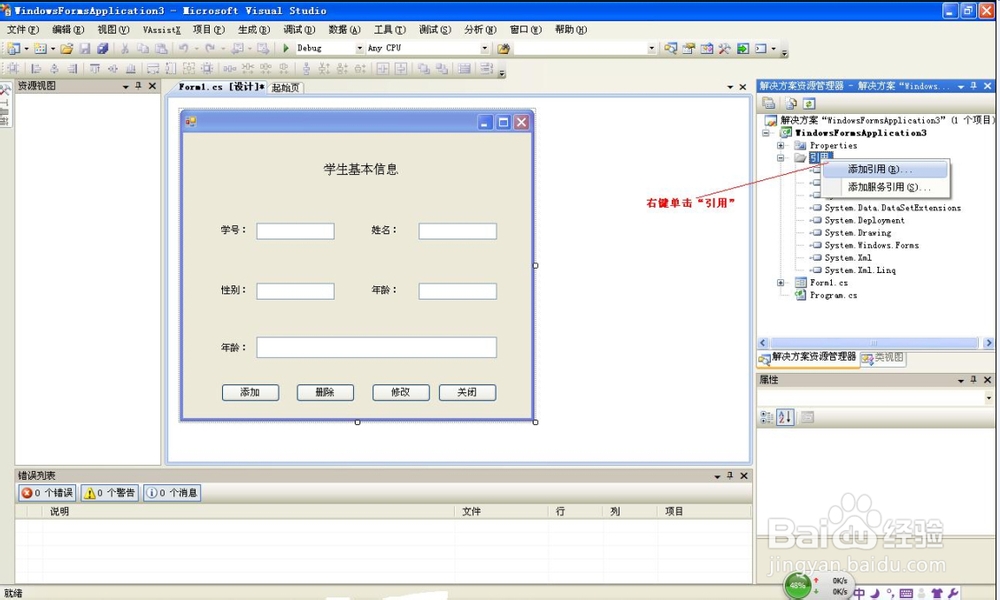Pin the Solution Explorer with the auto-hide pin
This screenshot has height=600, width=1000.
[975, 85]
